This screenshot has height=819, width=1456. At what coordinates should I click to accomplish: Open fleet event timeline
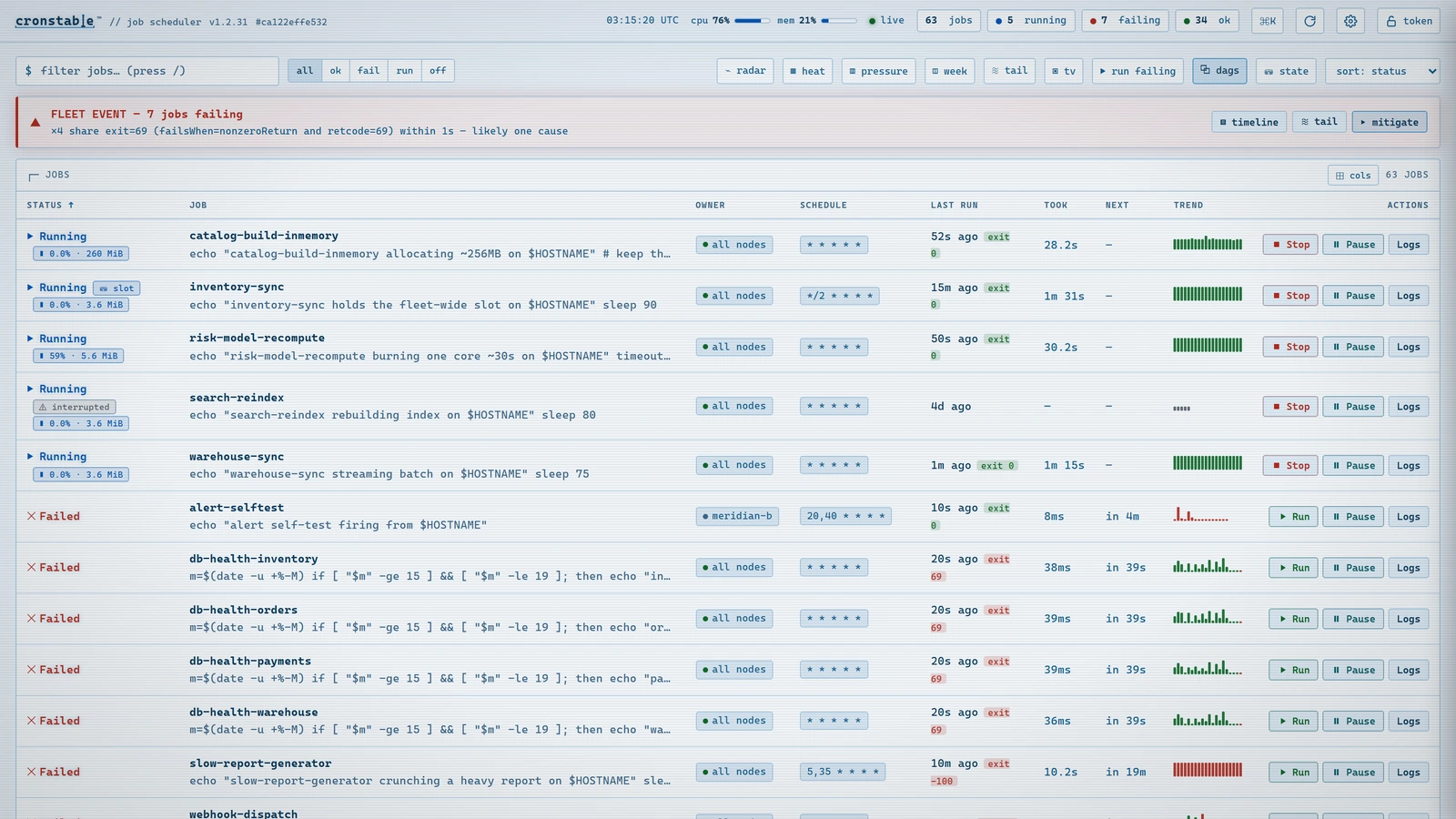pos(1248,122)
